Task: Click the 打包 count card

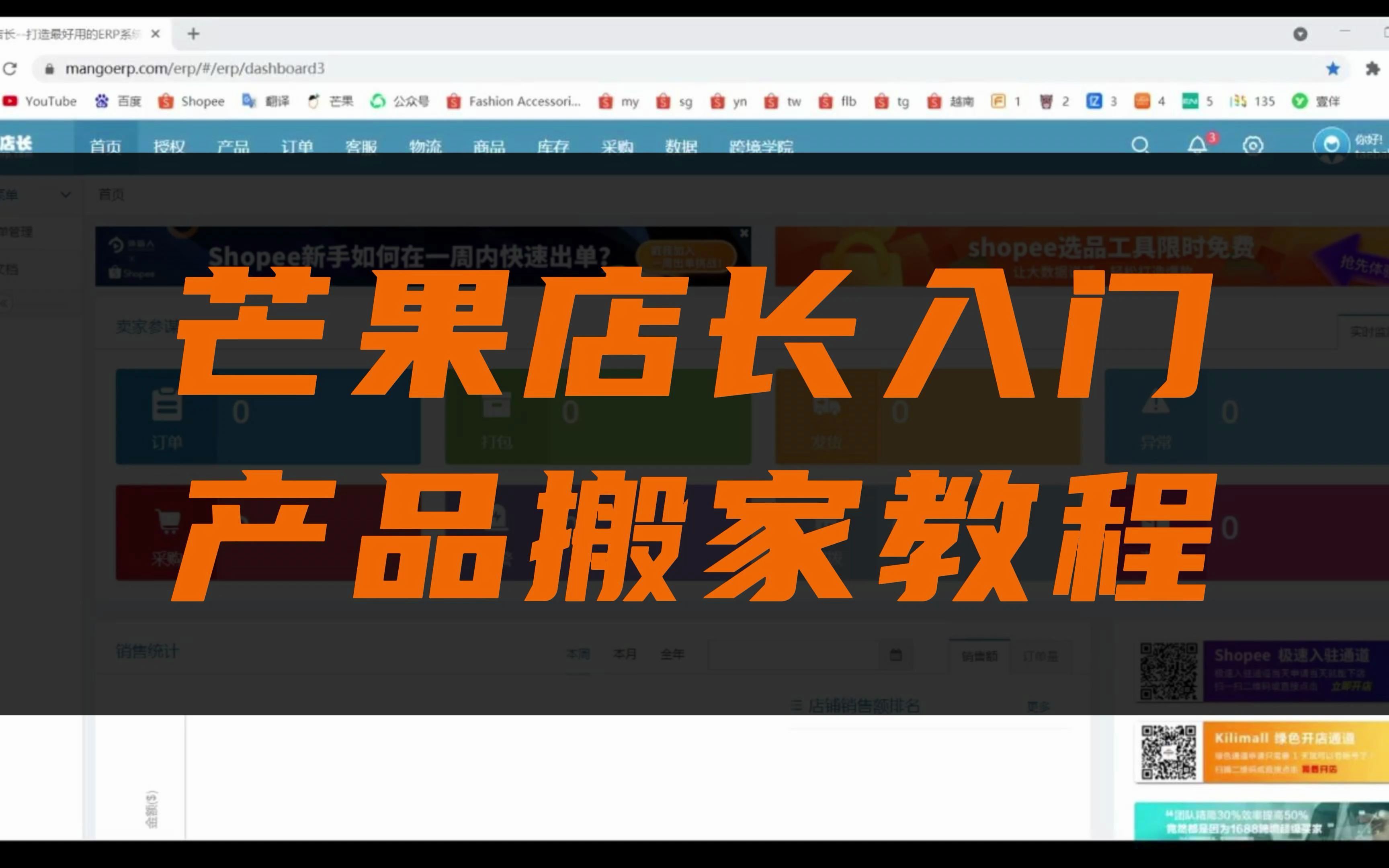Action: 598,417
